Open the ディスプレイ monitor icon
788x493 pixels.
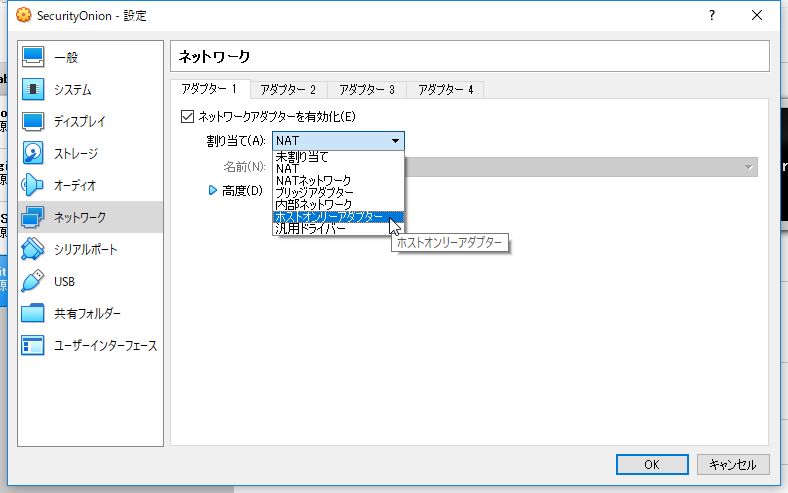click(33, 122)
